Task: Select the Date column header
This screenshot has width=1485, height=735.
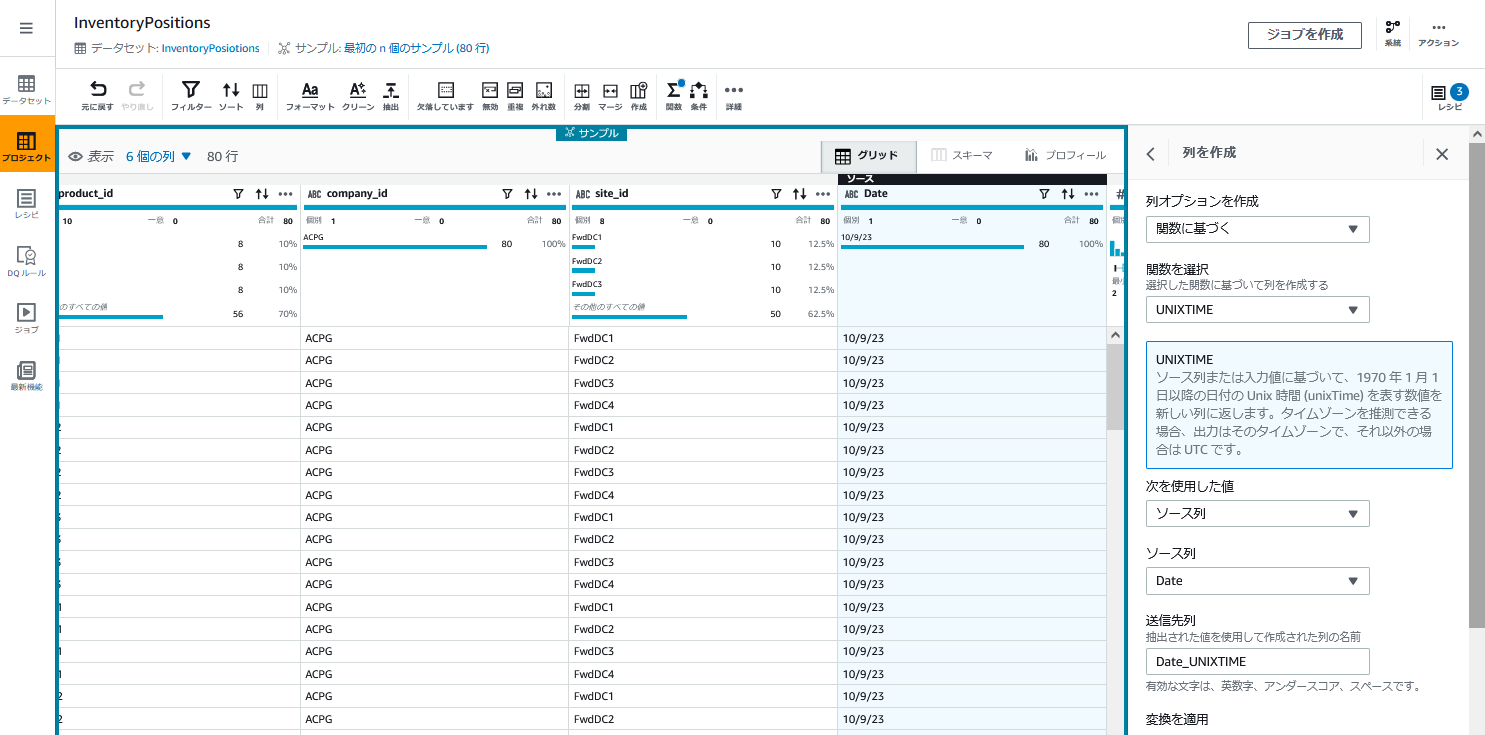Action: pos(876,194)
